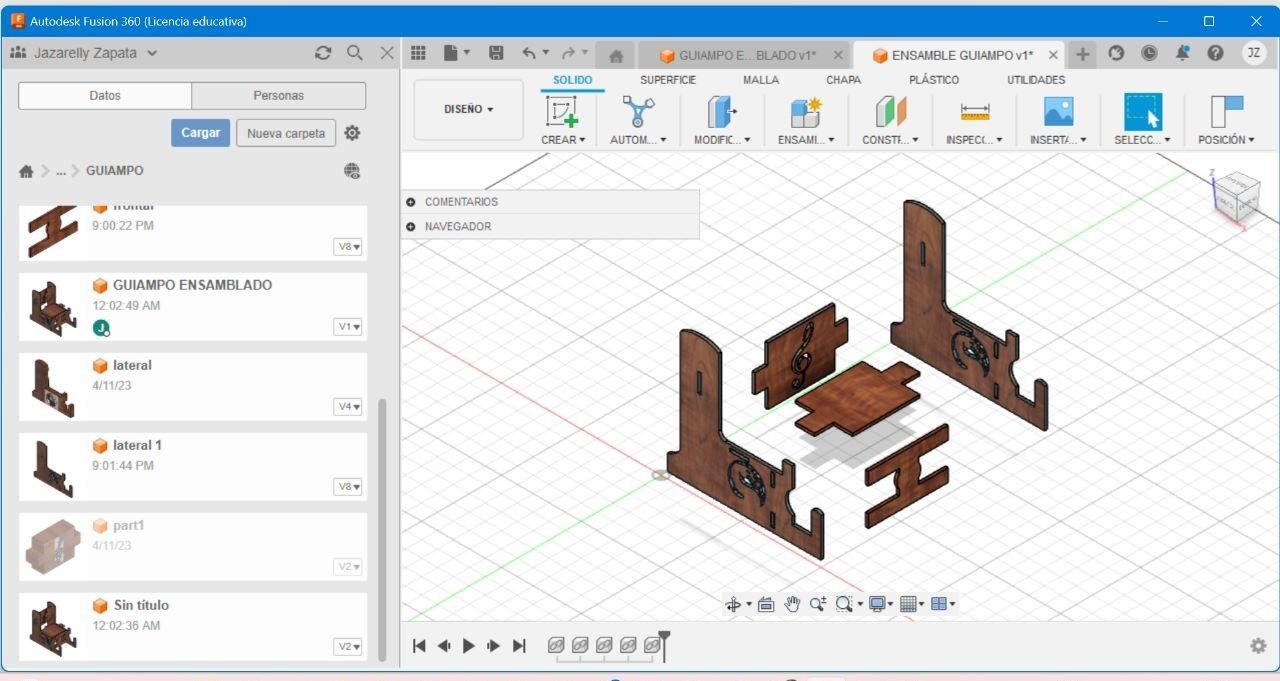Open version V4 dropdown for lateral
Screen dimensions: 1280x681
[348, 407]
